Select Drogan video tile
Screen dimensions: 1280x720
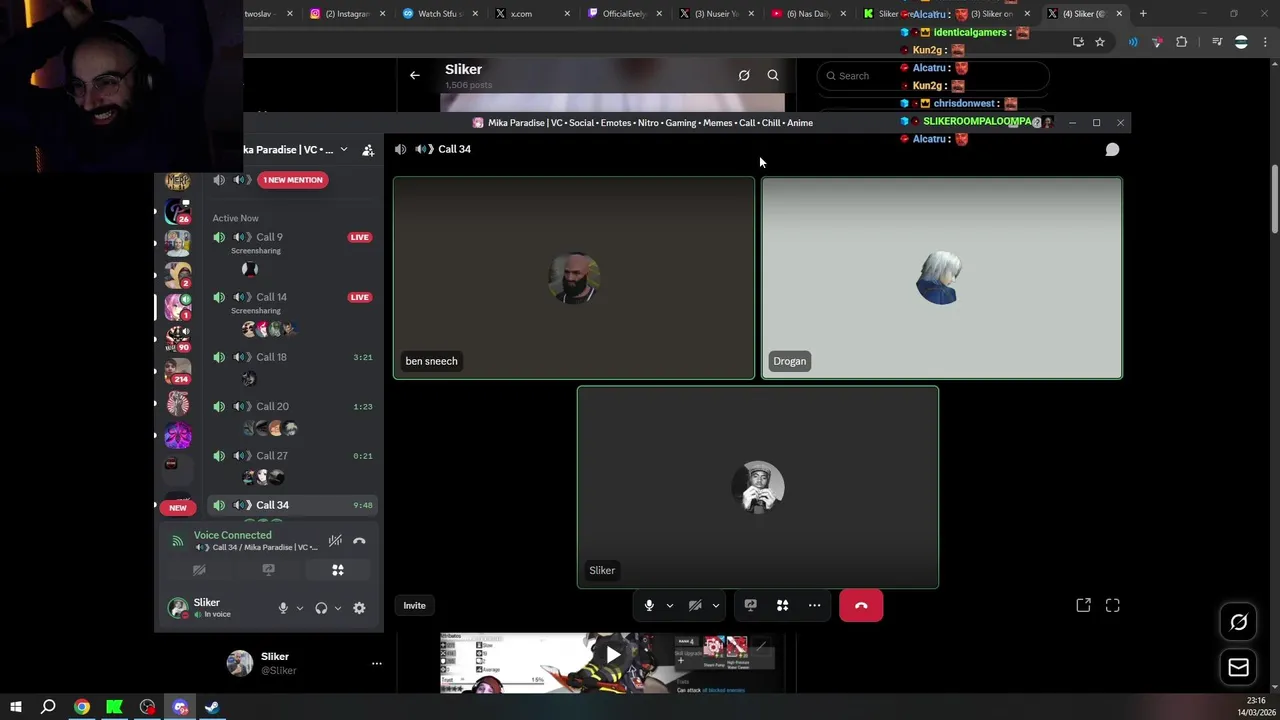click(x=942, y=278)
